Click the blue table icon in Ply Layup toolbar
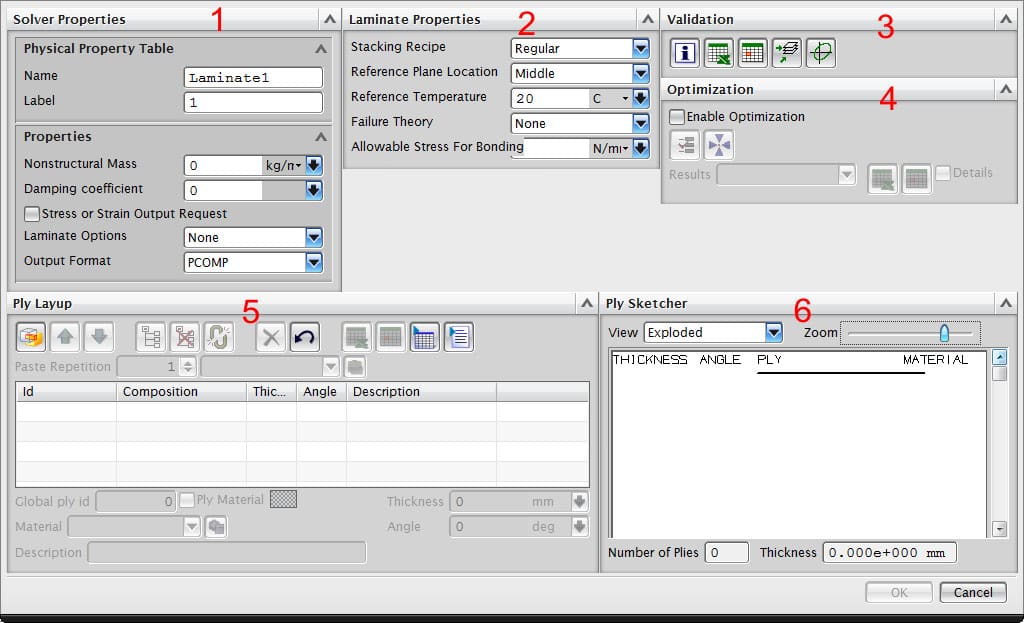1024x623 pixels. (424, 337)
